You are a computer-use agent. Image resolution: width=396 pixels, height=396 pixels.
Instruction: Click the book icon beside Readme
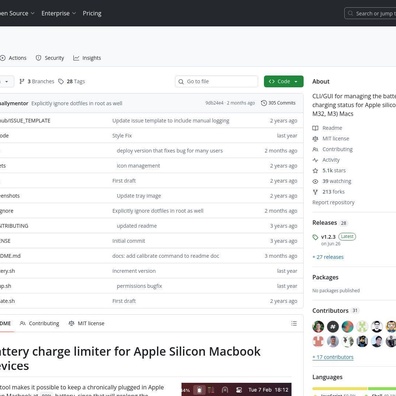pyautogui.click(x=315, y=128)
